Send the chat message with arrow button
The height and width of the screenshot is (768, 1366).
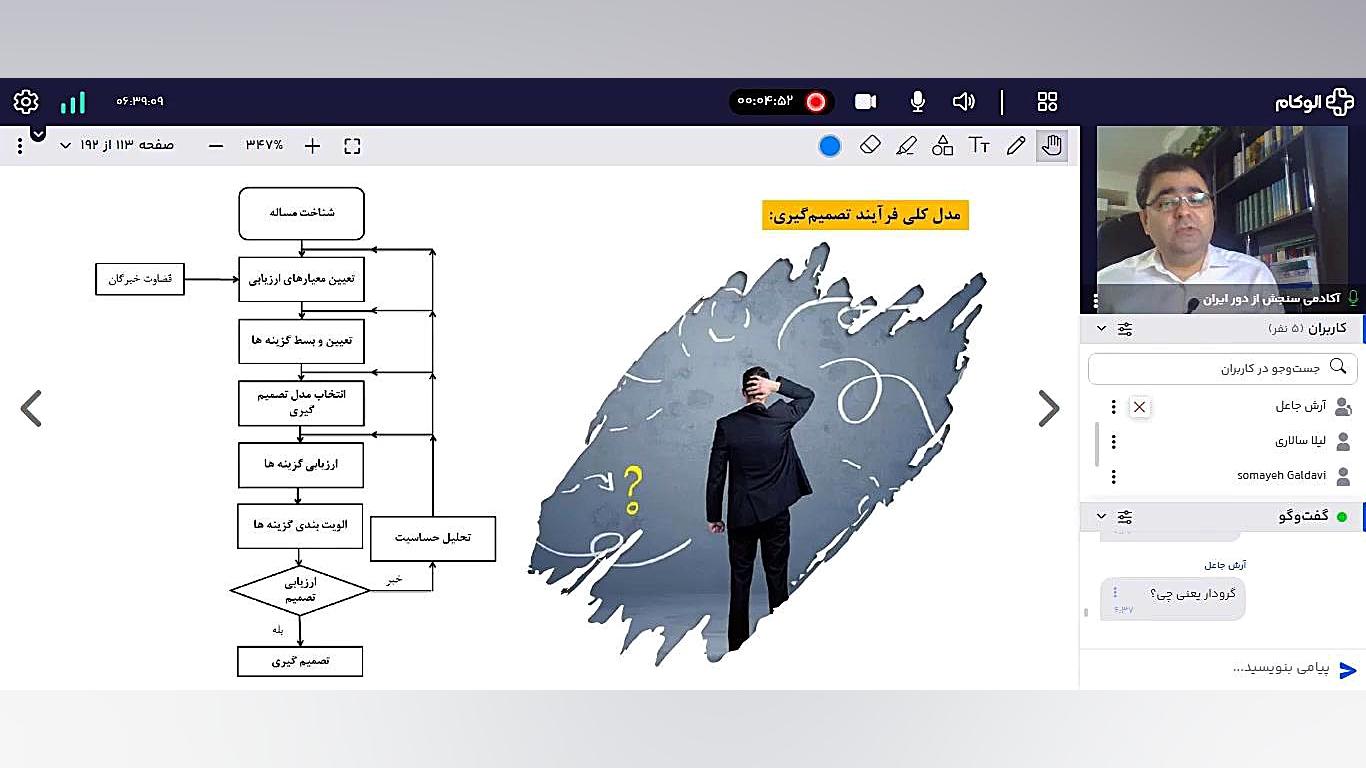pos(1348,670)
